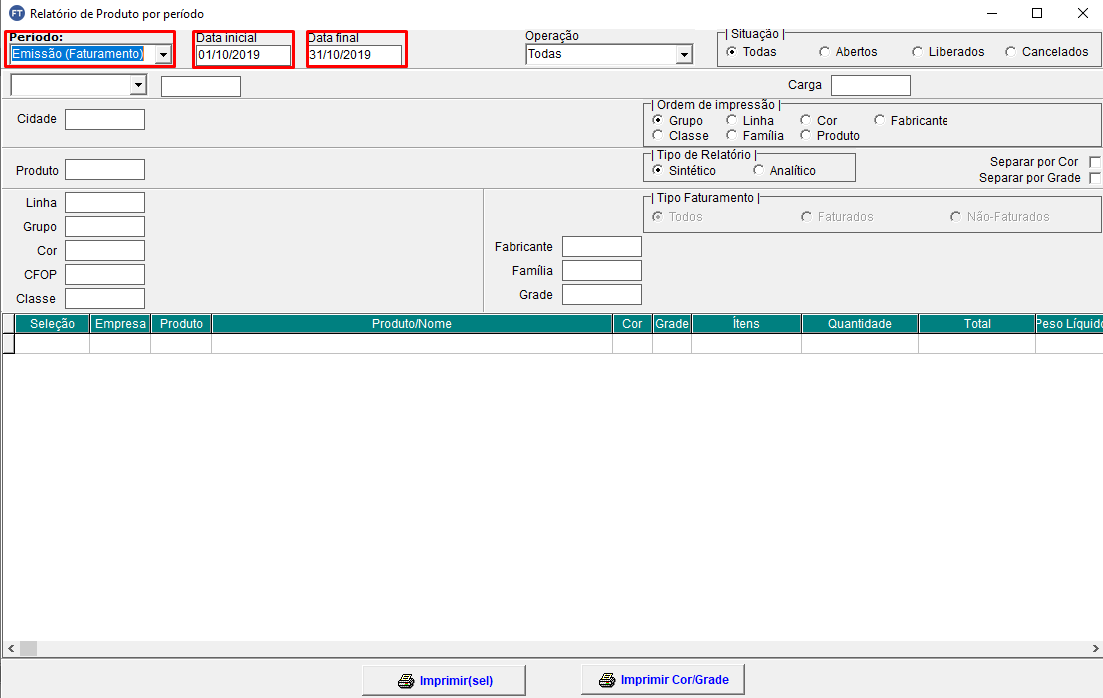Maximize the Relatório de Produto window
Viewport: 1103px width, 698px height.
point(1037,13)
